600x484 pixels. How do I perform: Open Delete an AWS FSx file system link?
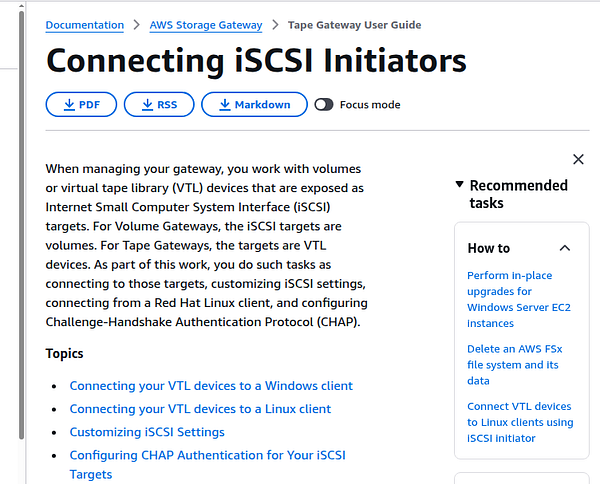point(515,365)
